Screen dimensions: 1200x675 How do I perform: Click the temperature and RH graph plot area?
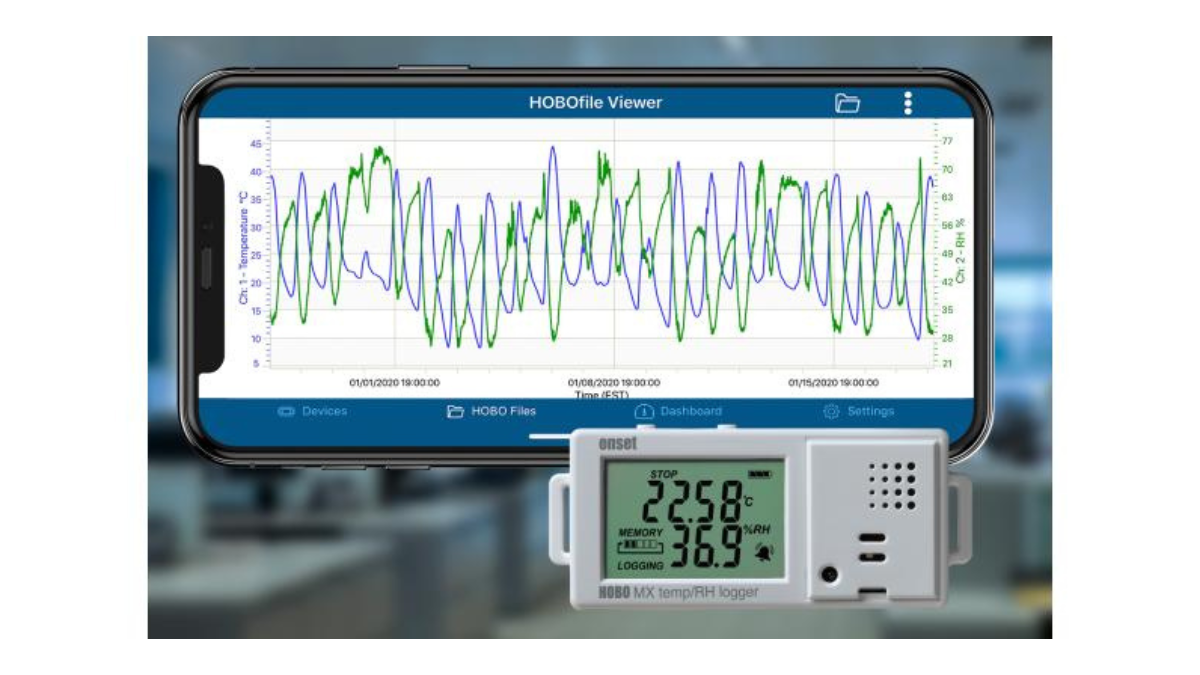coord(601,245)
